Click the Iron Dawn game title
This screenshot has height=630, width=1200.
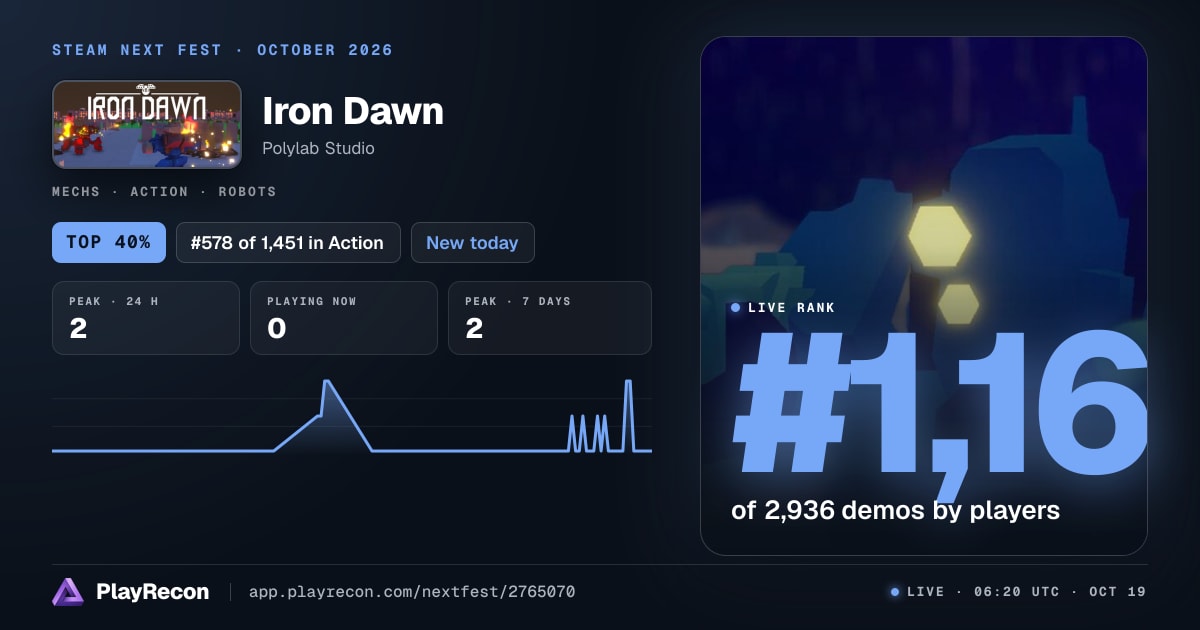pyautogui.click(x=353, y=111)
